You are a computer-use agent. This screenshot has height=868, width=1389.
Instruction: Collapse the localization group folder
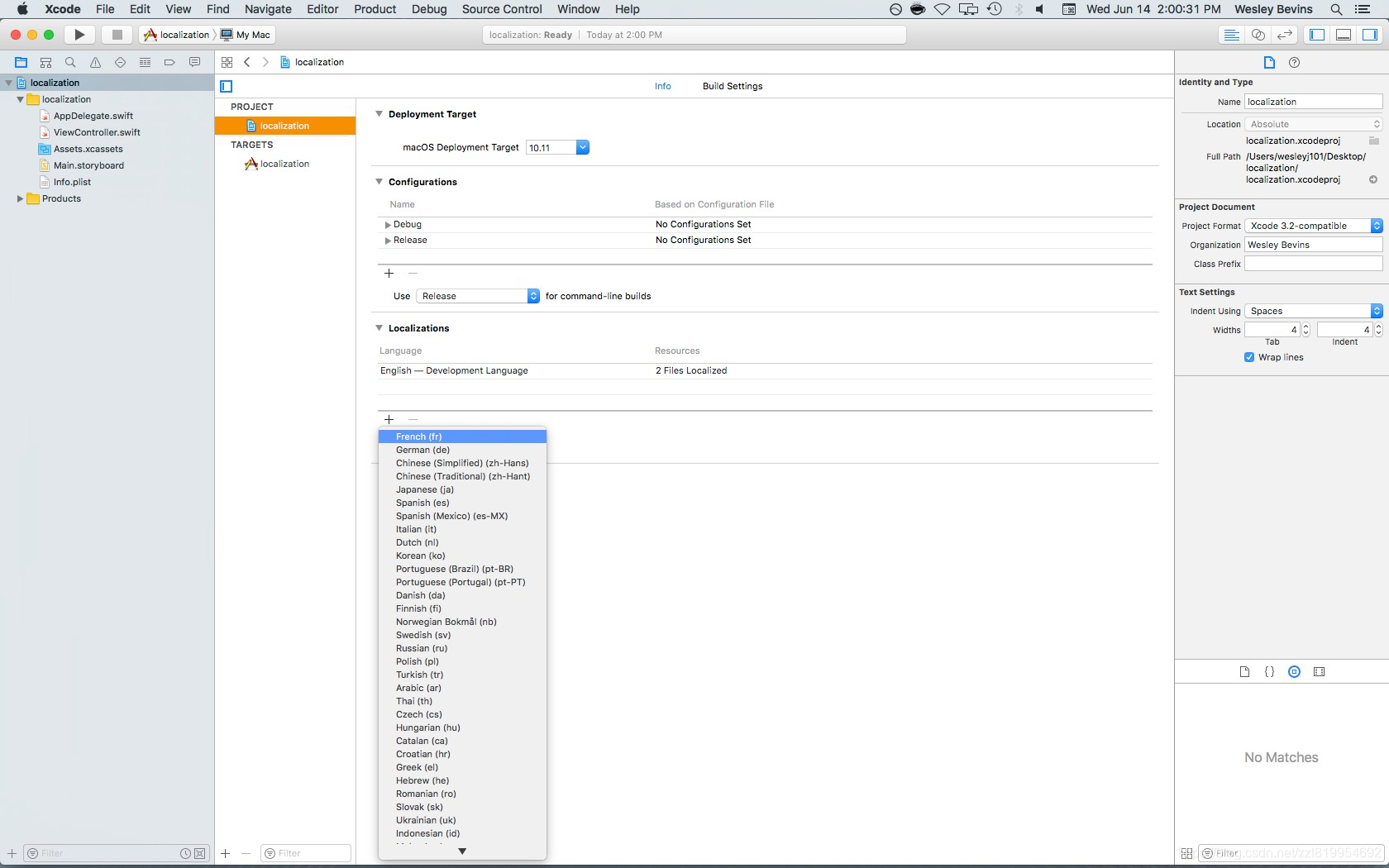pos(20,99)
